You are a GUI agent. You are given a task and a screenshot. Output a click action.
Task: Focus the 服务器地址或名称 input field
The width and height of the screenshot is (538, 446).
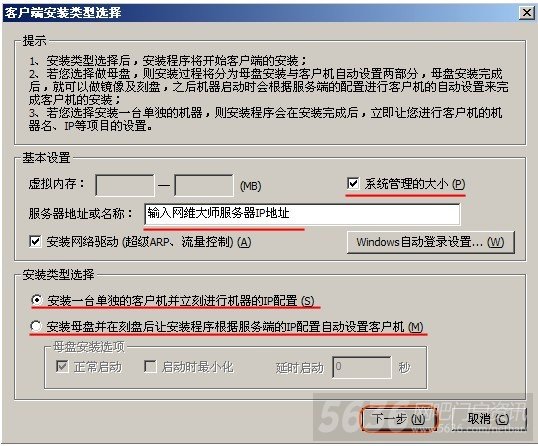coord(302,214)
